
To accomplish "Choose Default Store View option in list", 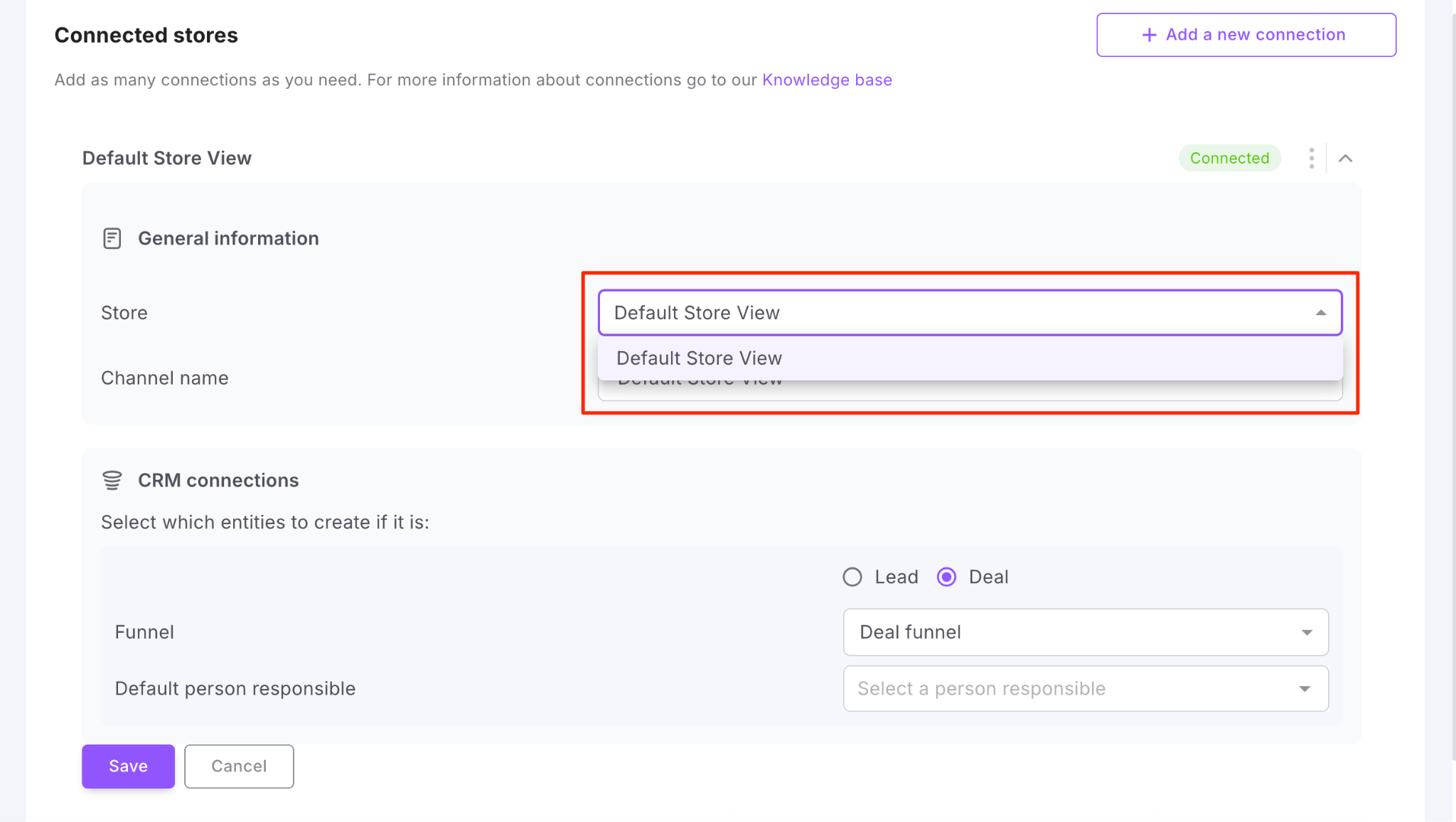I will pos(700,358).
